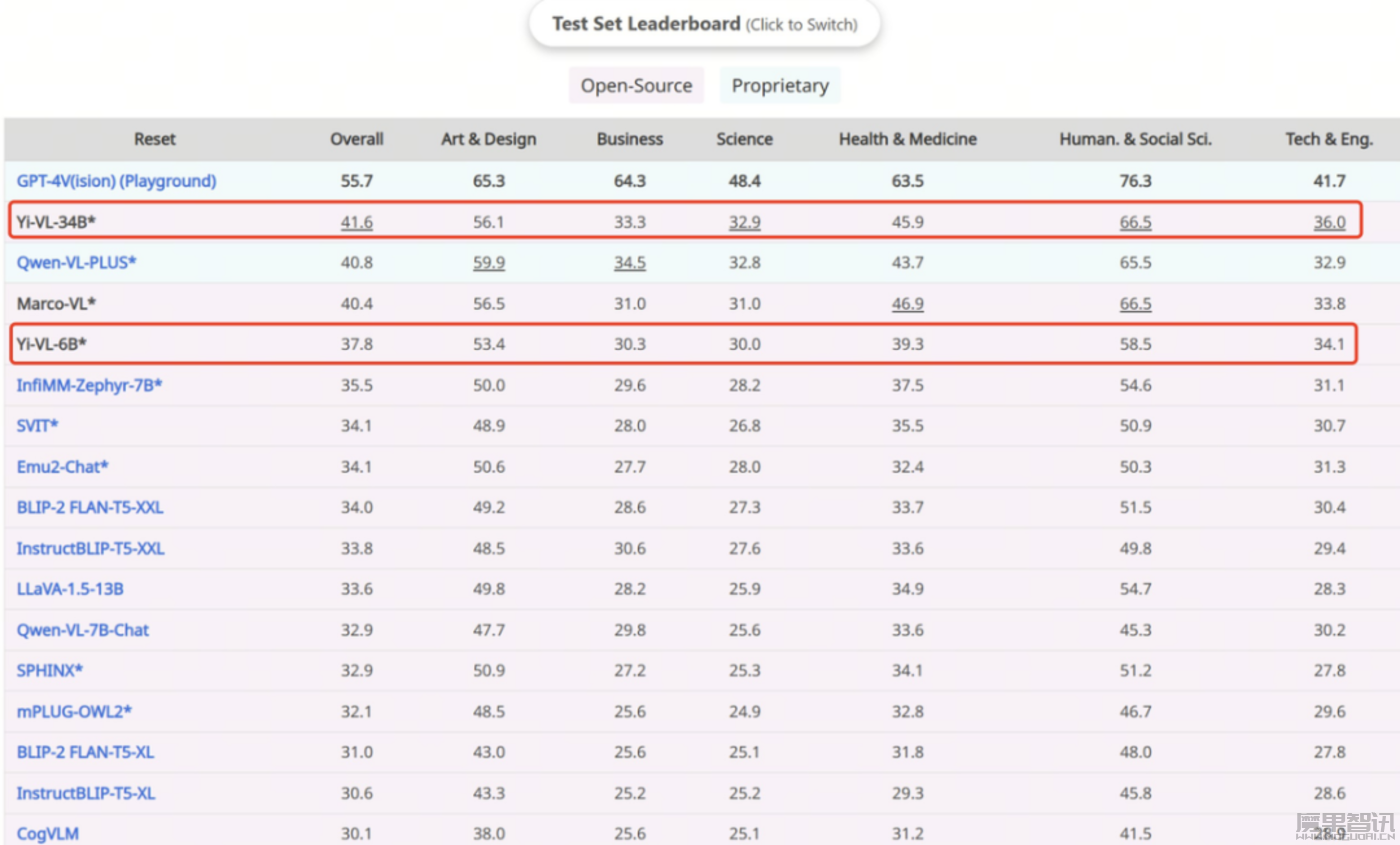Open BLIP-2 FLAN-T5-XL model link
Screen dimensions: 1400x845
(86, 752)
